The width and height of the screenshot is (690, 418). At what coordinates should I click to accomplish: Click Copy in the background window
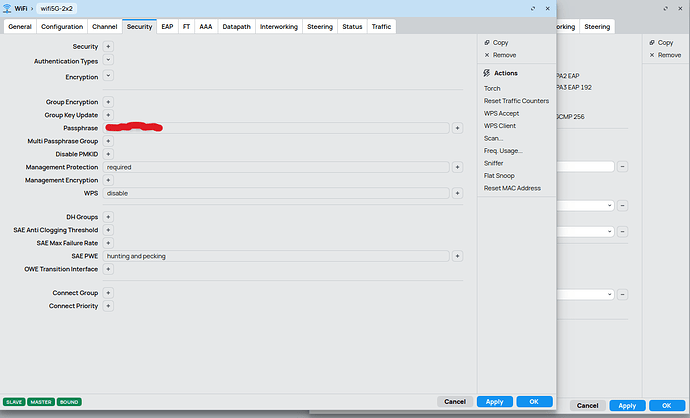point(661,43)
